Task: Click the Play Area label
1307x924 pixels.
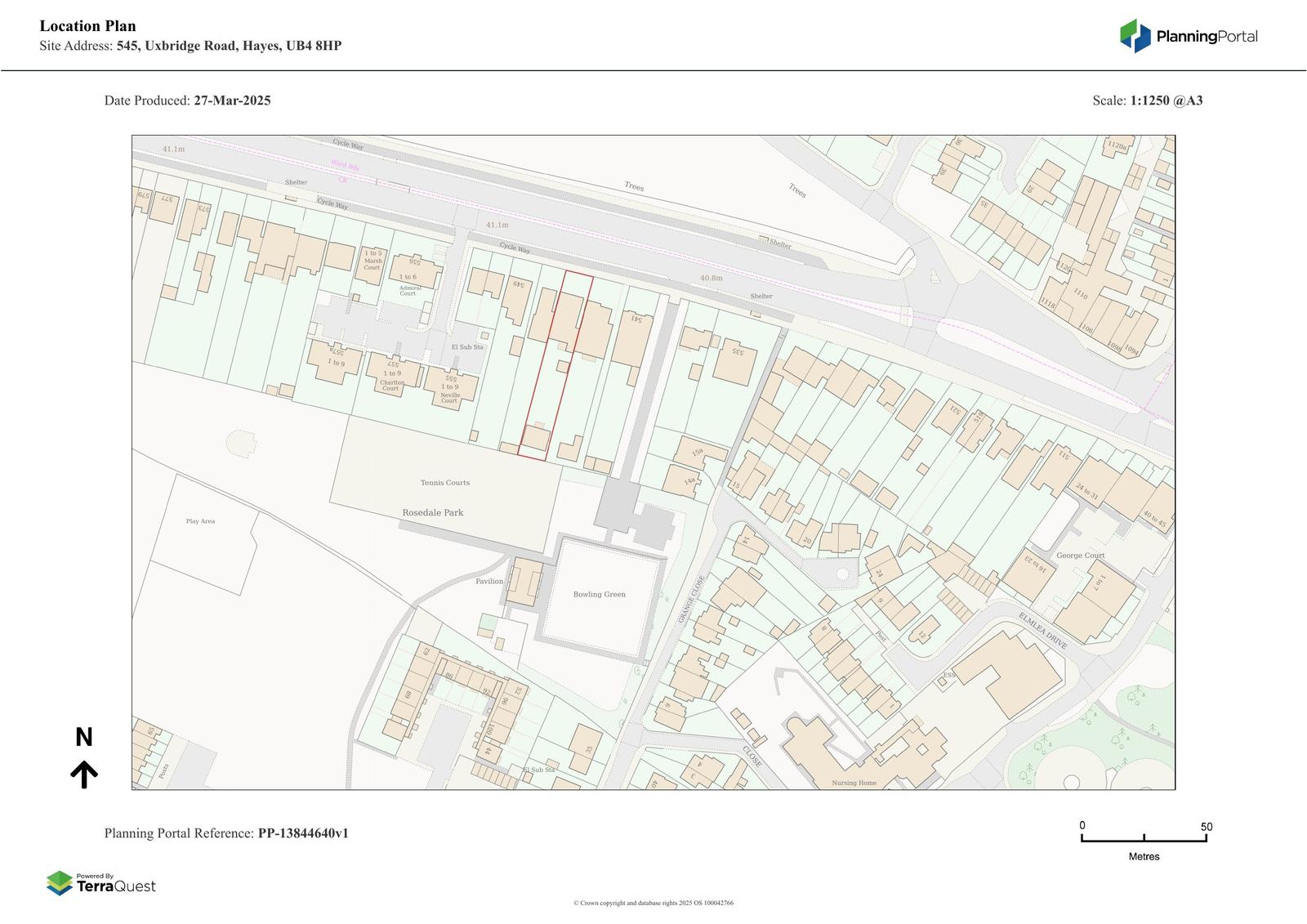Action: tap(200, 521)
